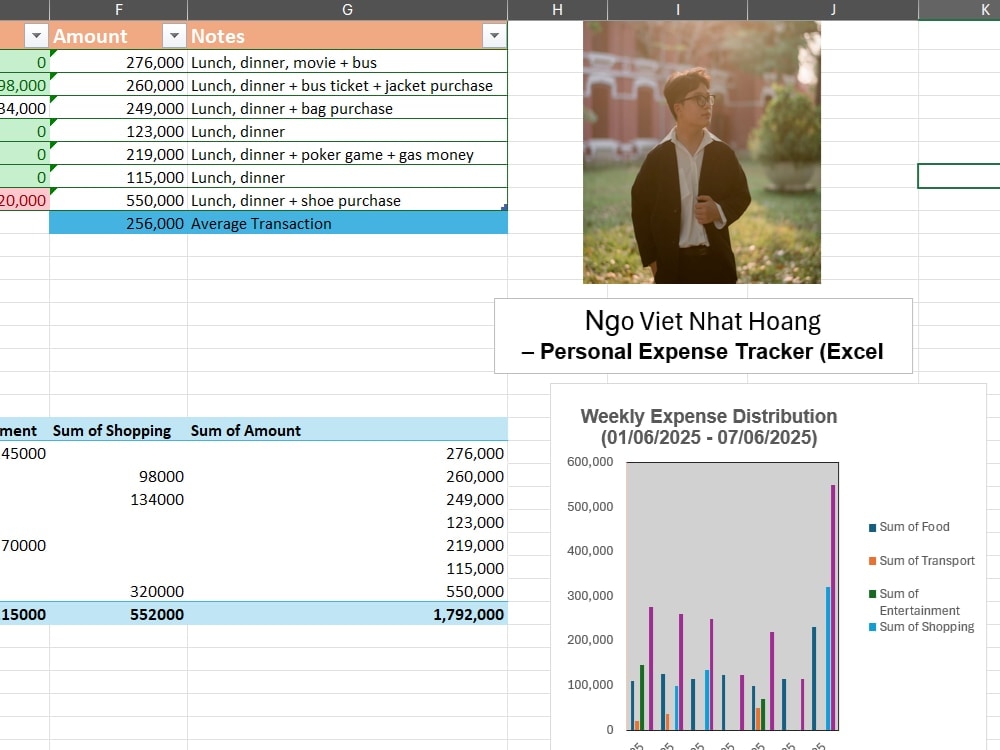Select the 320000 shopping pivot value
The width and height of the screenshot is (1000, 750).
click(x=119, y=591)
